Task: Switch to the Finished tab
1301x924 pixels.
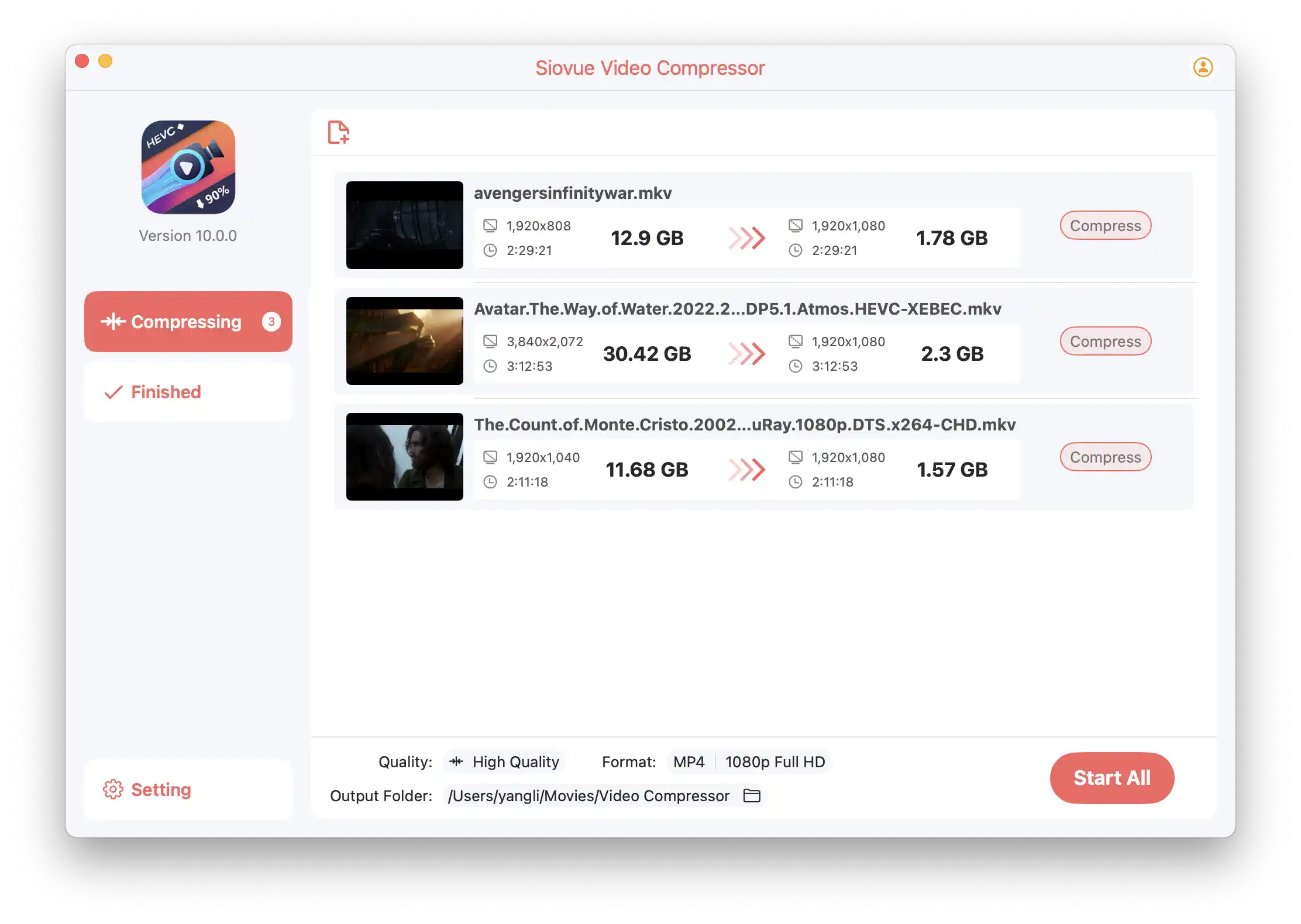Action: click(x=188, y=392)
